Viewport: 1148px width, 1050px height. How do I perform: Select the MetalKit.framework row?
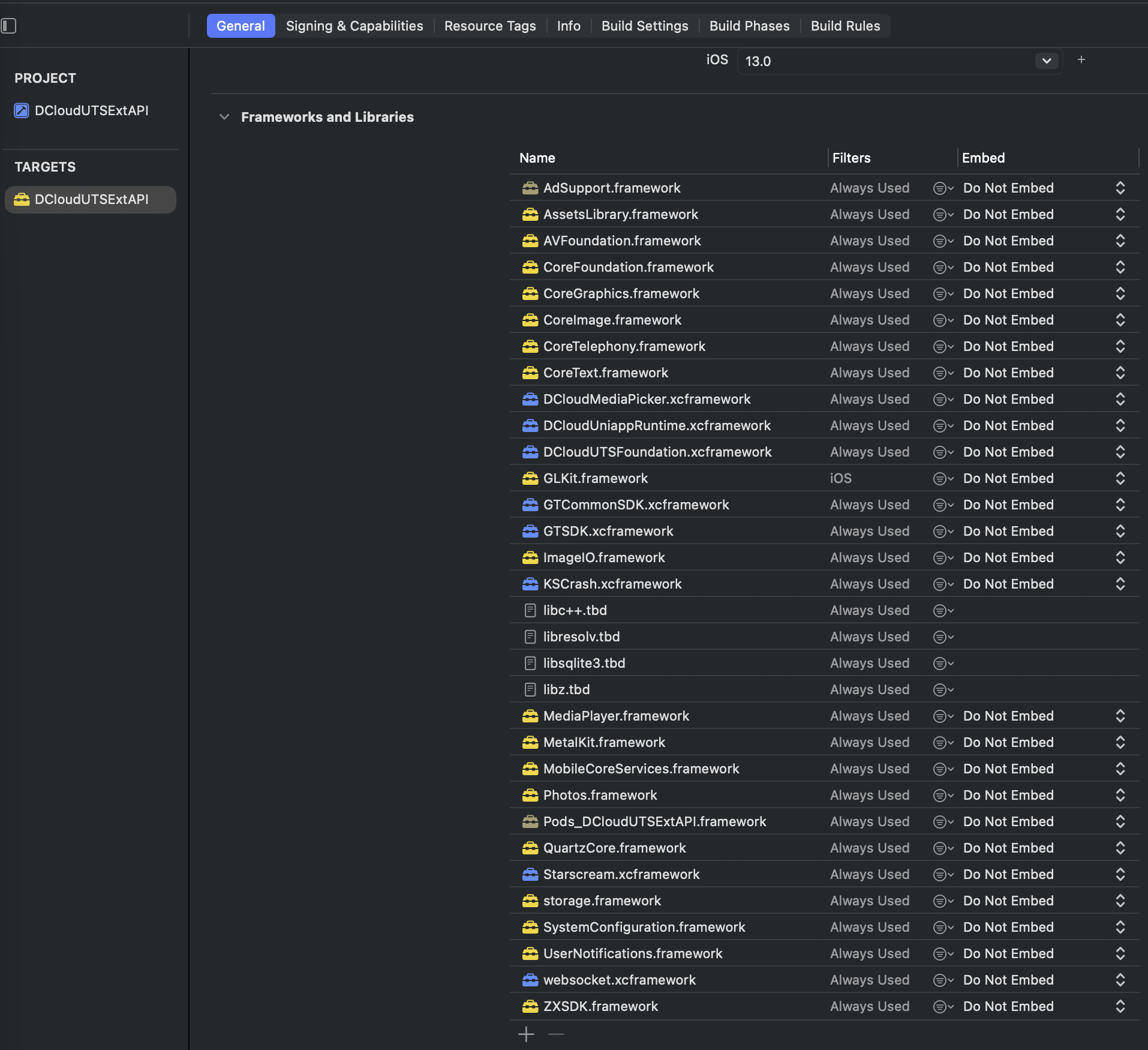825,742
